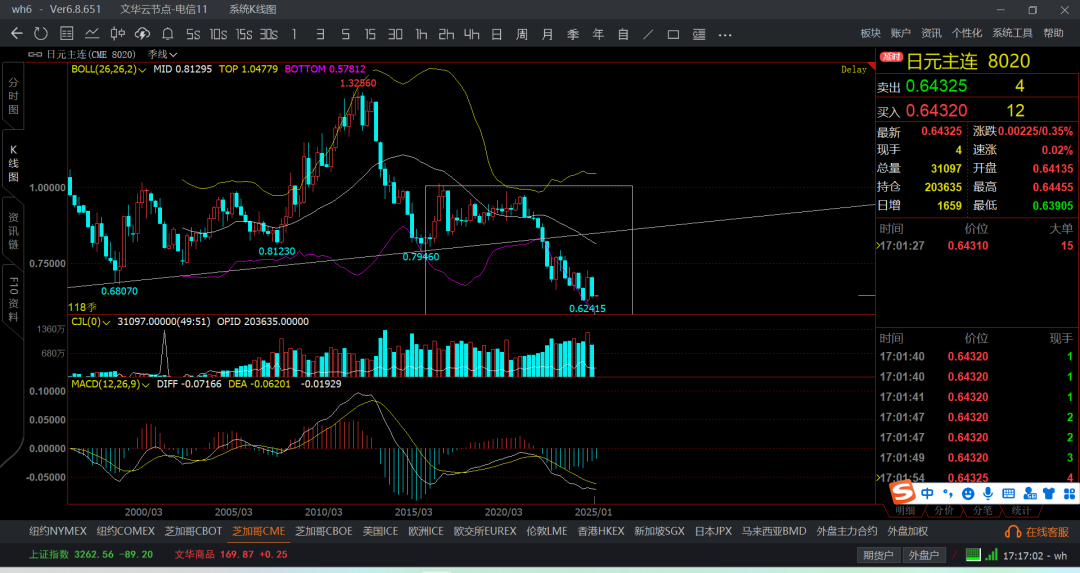Switch chart to 30-second period
Image resolution: width=1080 pixels, height=573 pixels.
[269, 34]
